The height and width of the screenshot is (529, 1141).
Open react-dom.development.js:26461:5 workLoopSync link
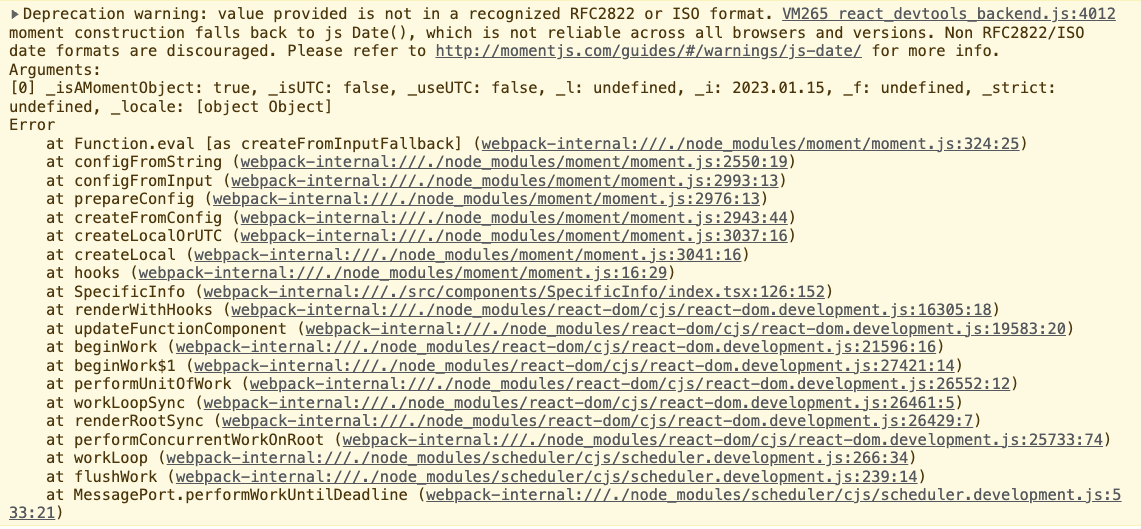(579, 402)
